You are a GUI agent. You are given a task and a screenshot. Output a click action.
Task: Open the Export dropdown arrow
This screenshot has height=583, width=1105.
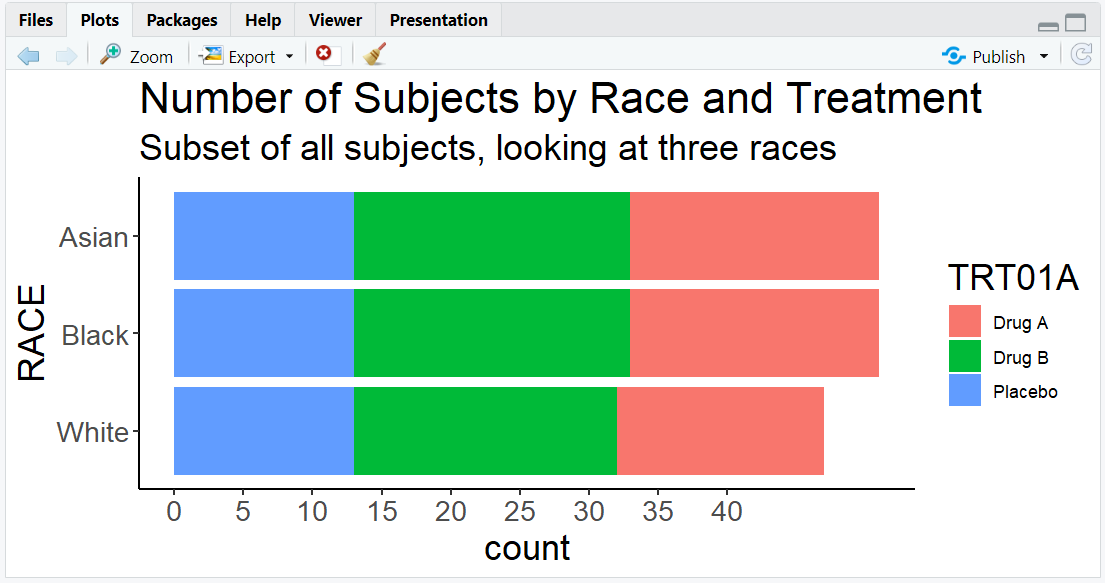click(287, 56)
